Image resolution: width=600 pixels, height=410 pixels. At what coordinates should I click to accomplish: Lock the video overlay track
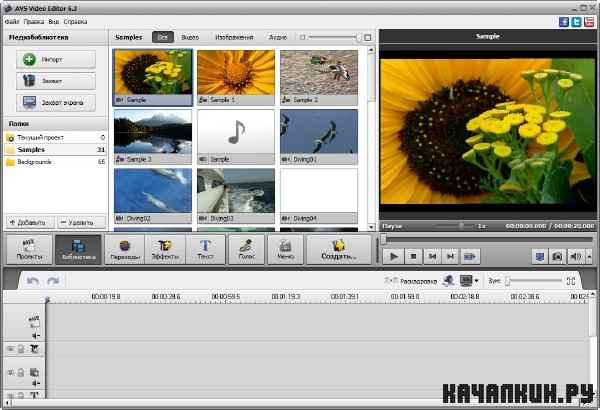point(21,372)
